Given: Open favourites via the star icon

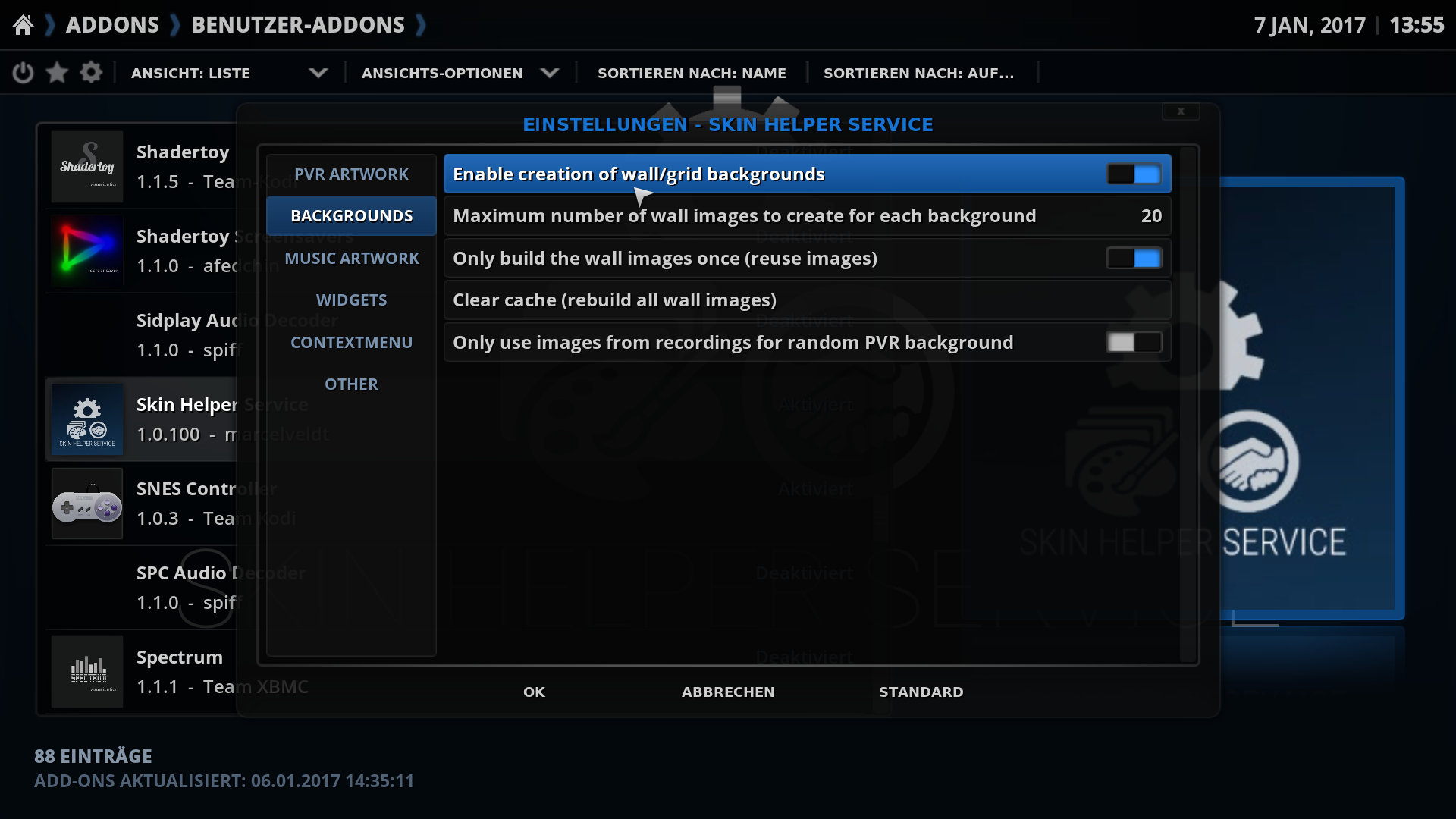Looking at the screenshot, I should pos(57,73).
